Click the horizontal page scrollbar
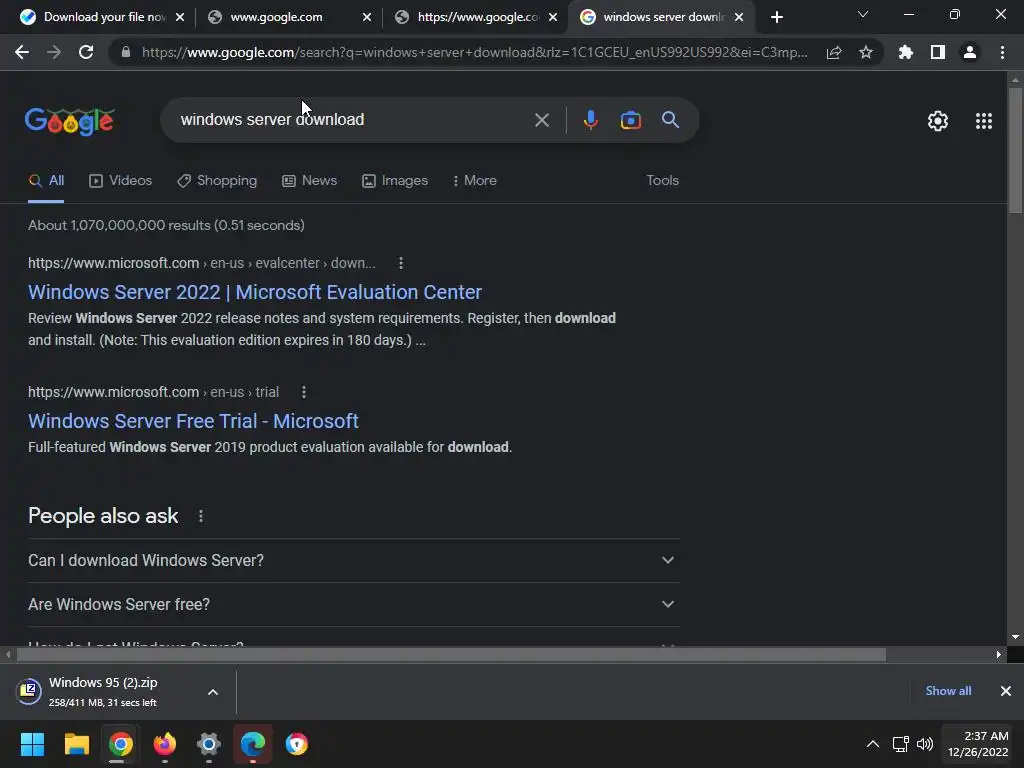Viewport: 1024px width, 768px height. click(x=451, y=654)
